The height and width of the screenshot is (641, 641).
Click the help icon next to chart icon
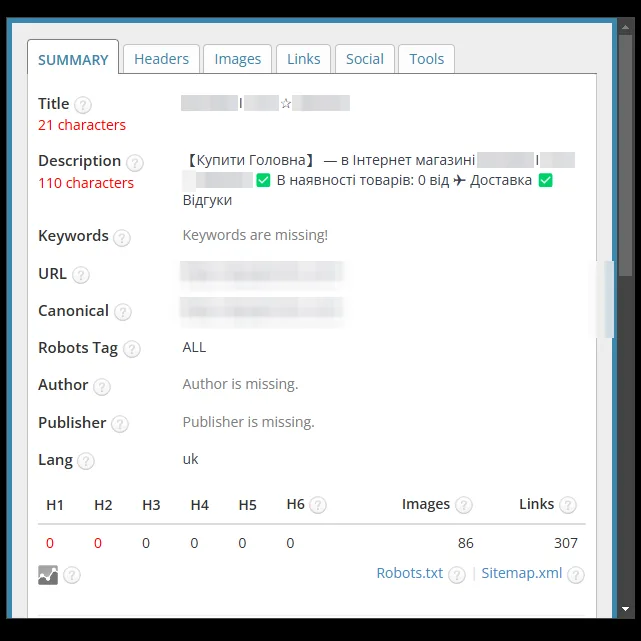point(72,575)
